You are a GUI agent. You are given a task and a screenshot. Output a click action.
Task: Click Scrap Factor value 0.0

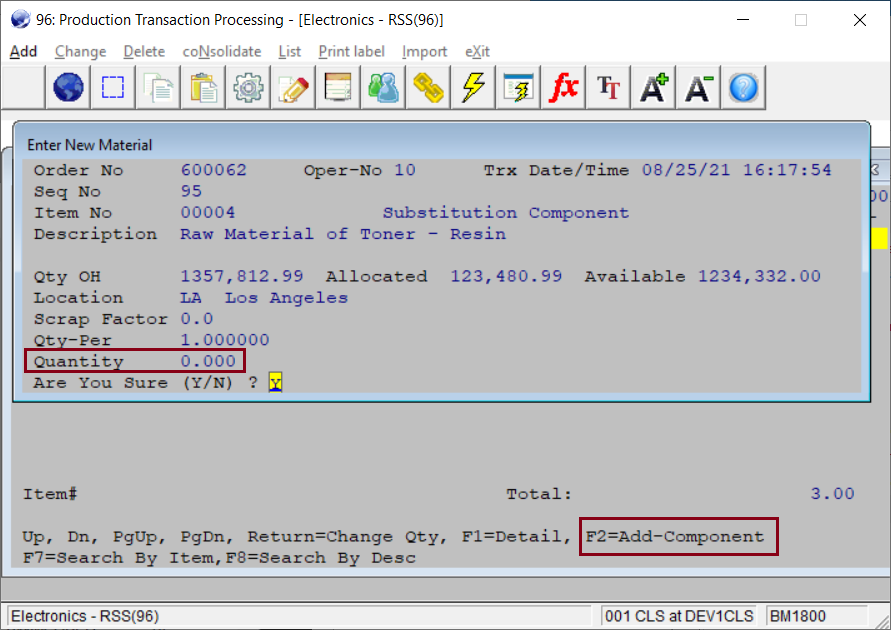197,319
